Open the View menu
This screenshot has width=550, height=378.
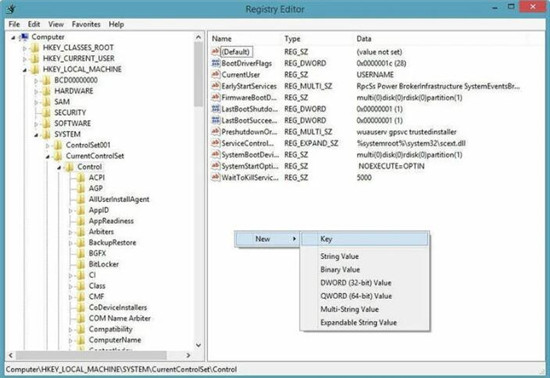[x=56, y=24]
